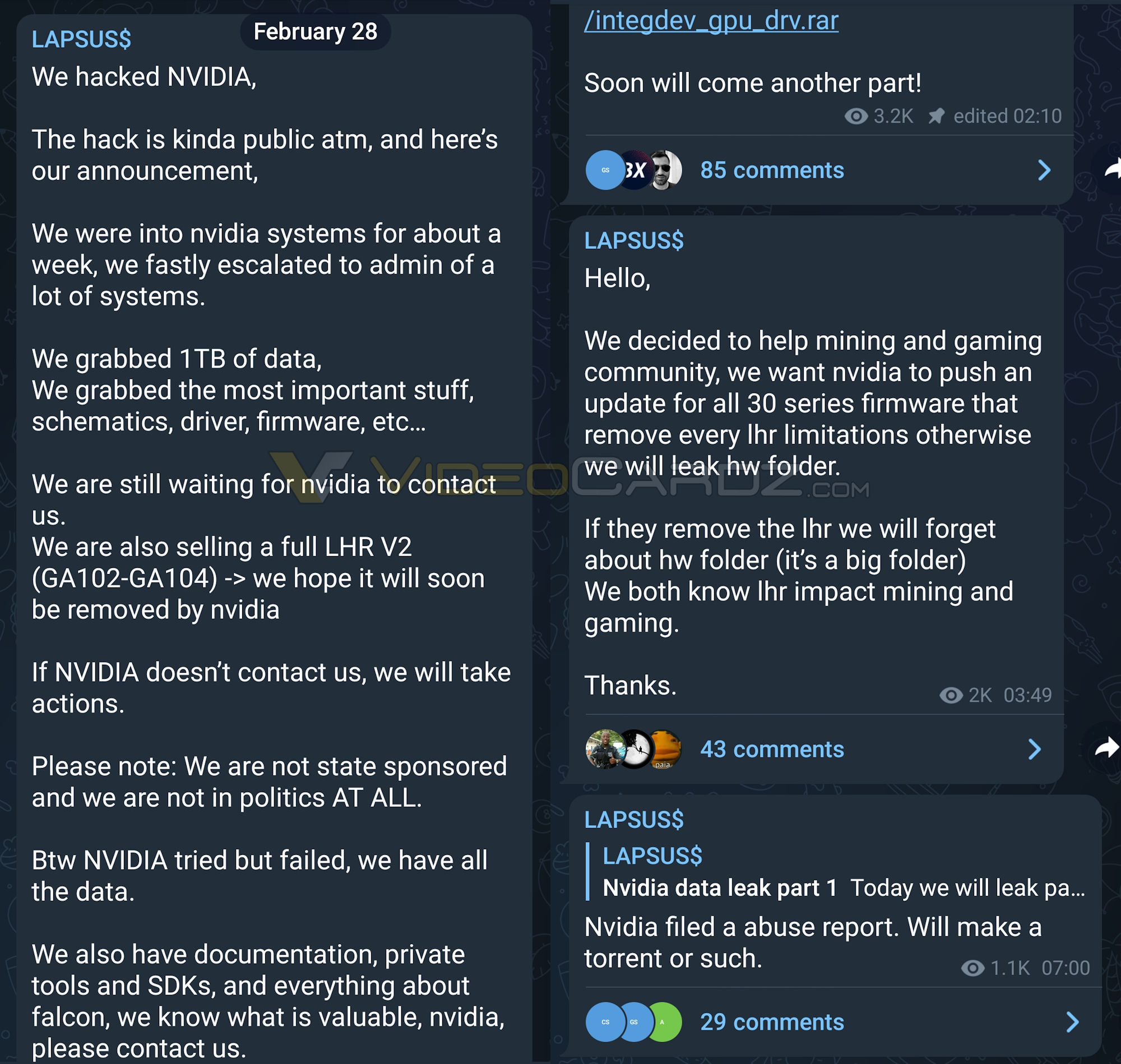Screen dimensions: 1121x1064
Task: Click the paia avatar near 43 comments
Action: (x=667, y=748)
